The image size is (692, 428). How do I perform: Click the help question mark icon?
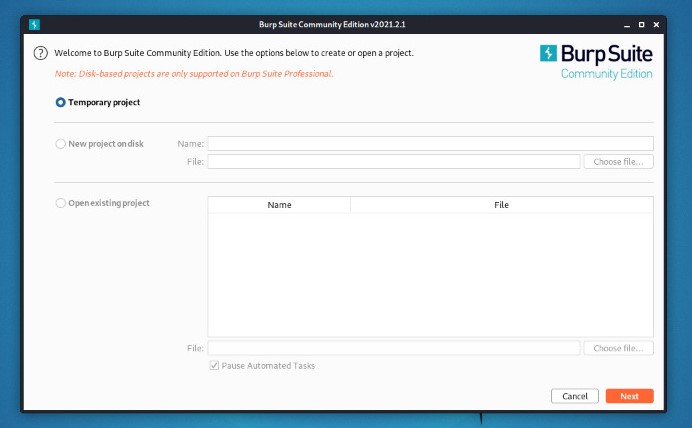point(41,53)
